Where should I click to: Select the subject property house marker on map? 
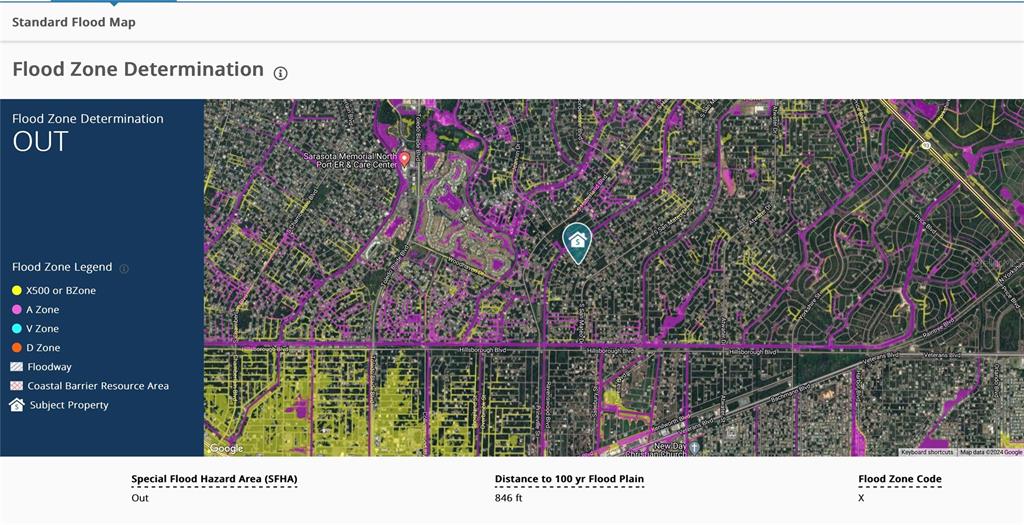(x=576, y=241)
